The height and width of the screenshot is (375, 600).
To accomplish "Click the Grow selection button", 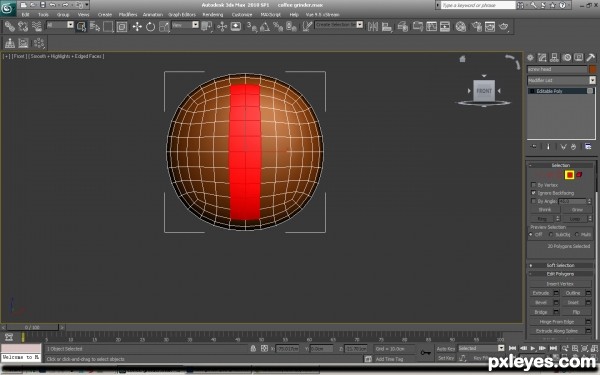I will coord(577,210).
